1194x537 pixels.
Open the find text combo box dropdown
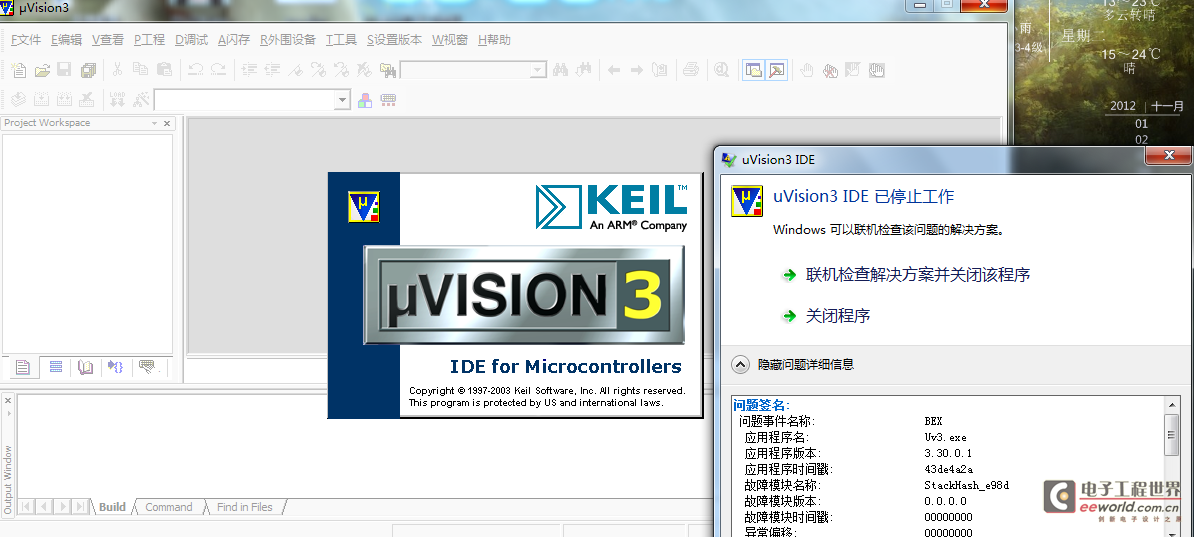pos(538,70)
